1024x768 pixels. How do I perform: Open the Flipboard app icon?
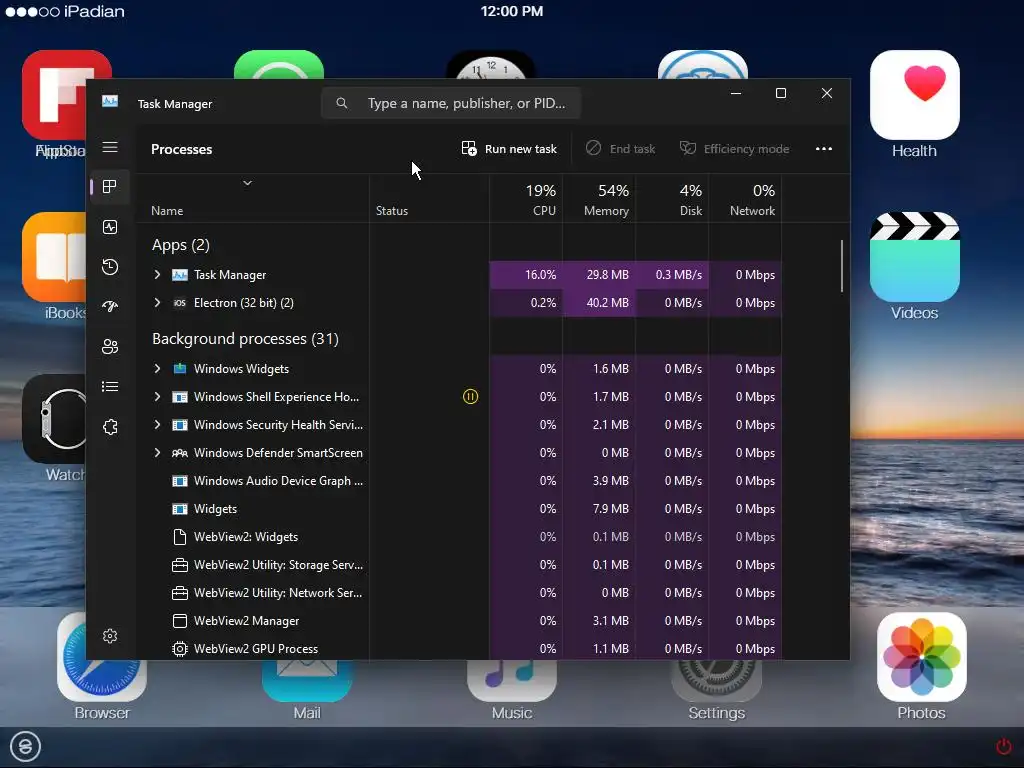click(x=54, y=95)
